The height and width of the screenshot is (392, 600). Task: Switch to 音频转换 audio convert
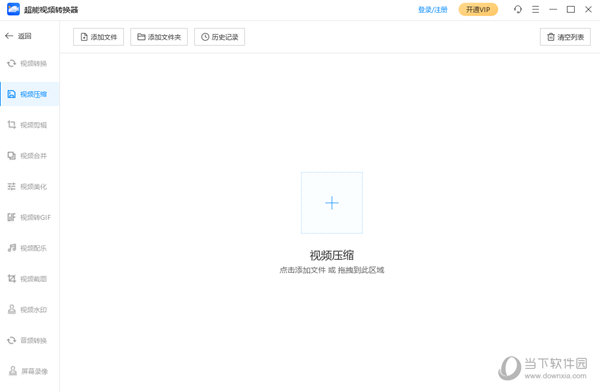[29, 340]
